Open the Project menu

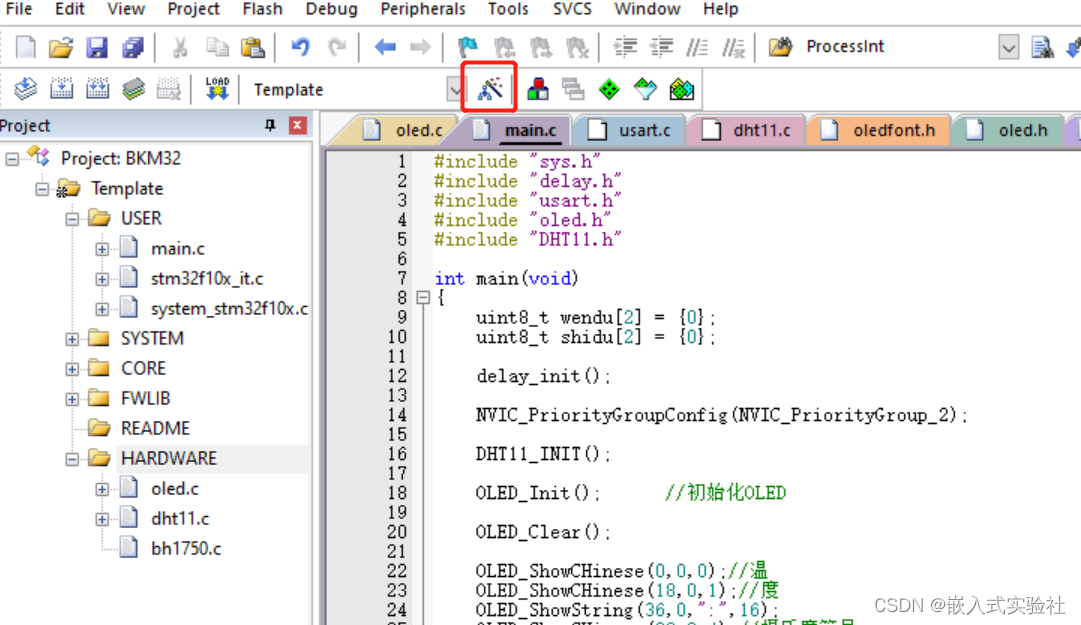193,9
